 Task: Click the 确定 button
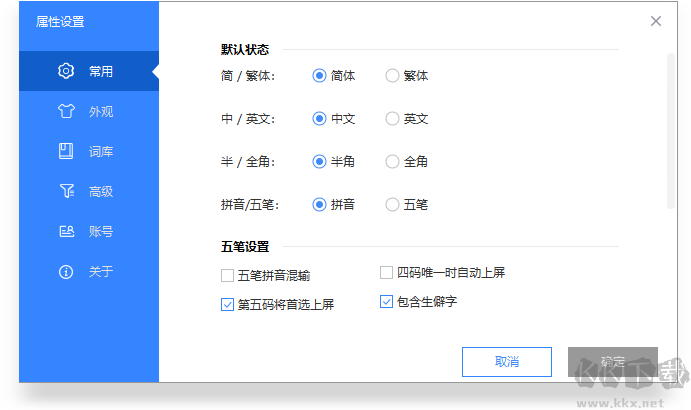click(x=613, y=362)
